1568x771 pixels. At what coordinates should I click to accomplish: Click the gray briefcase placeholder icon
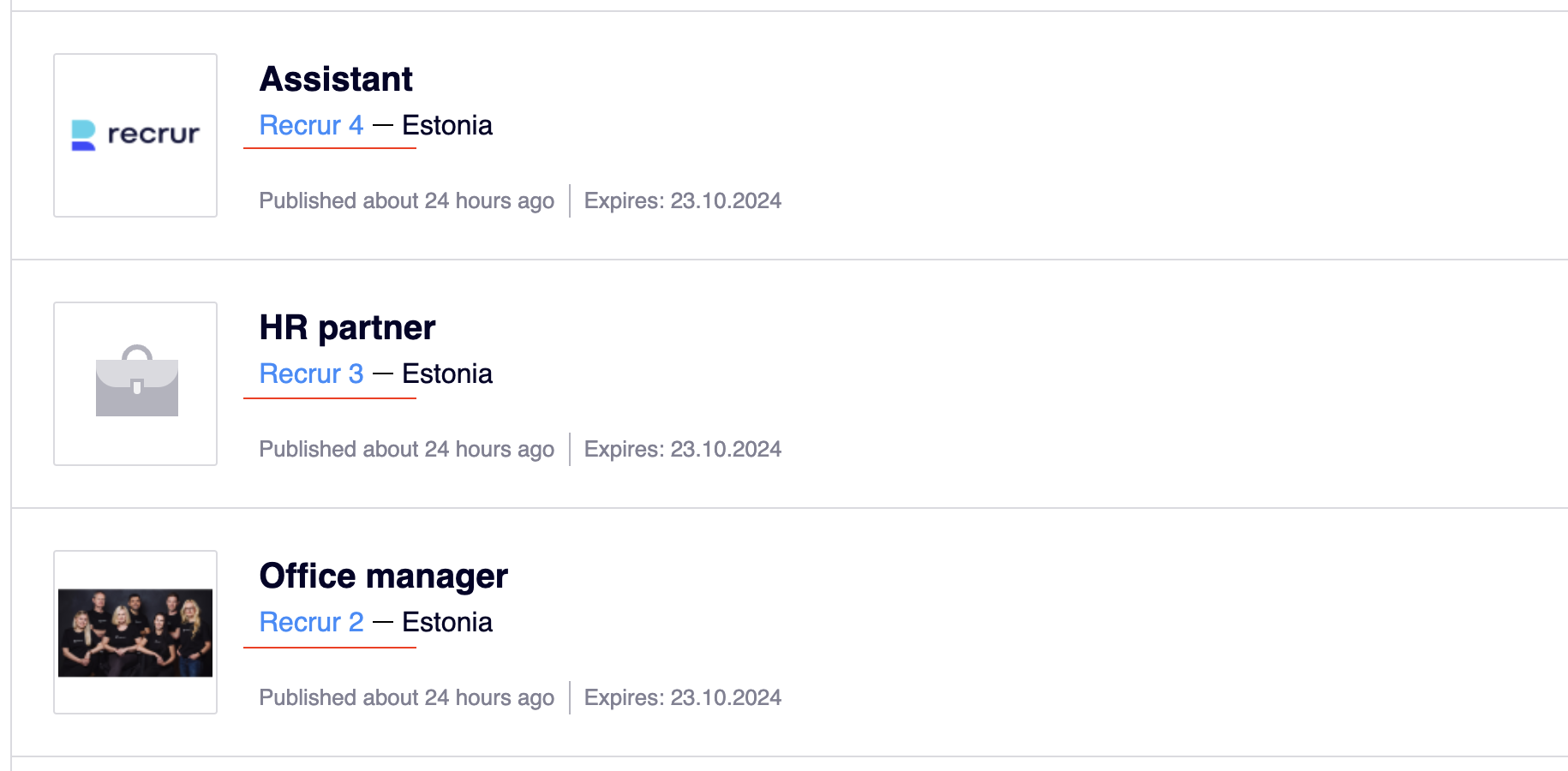[x=136, y=382]
